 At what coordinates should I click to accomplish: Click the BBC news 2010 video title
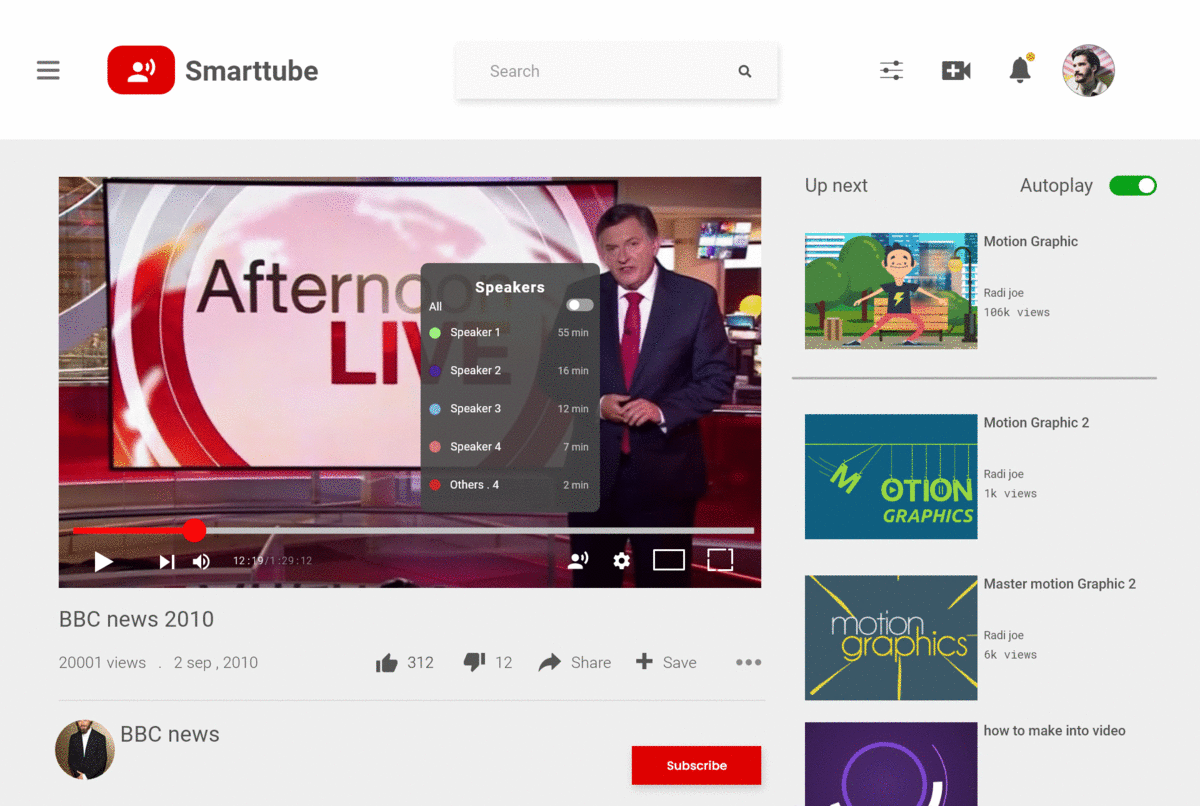pos(136,619)
